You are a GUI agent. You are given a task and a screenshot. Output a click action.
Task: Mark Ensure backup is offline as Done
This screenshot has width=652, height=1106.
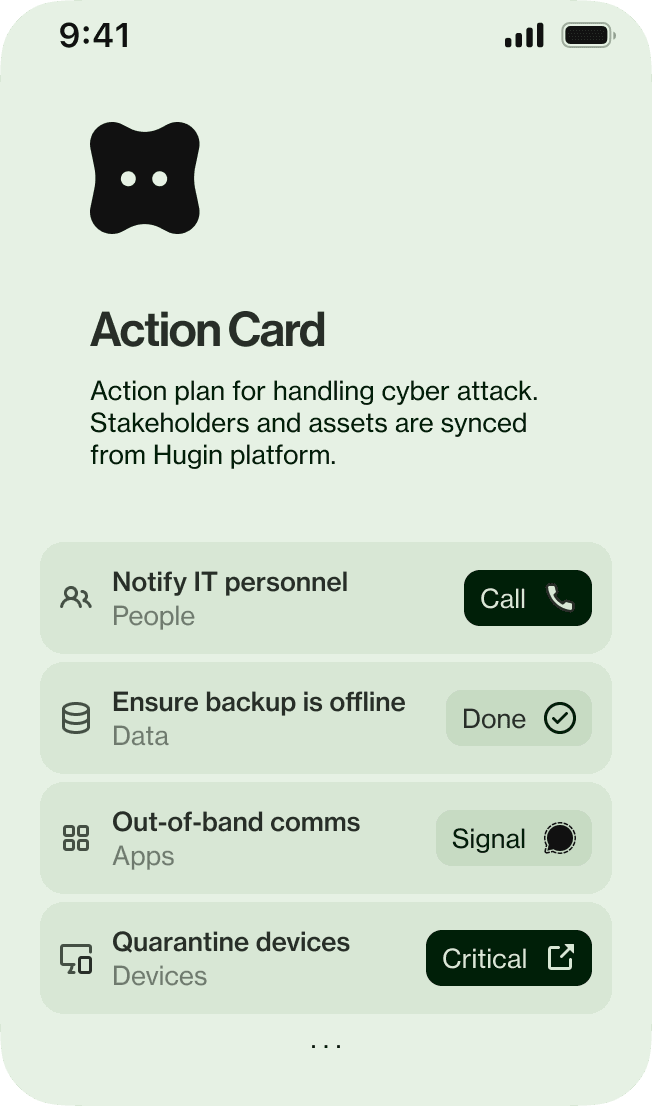coord(518,718)
